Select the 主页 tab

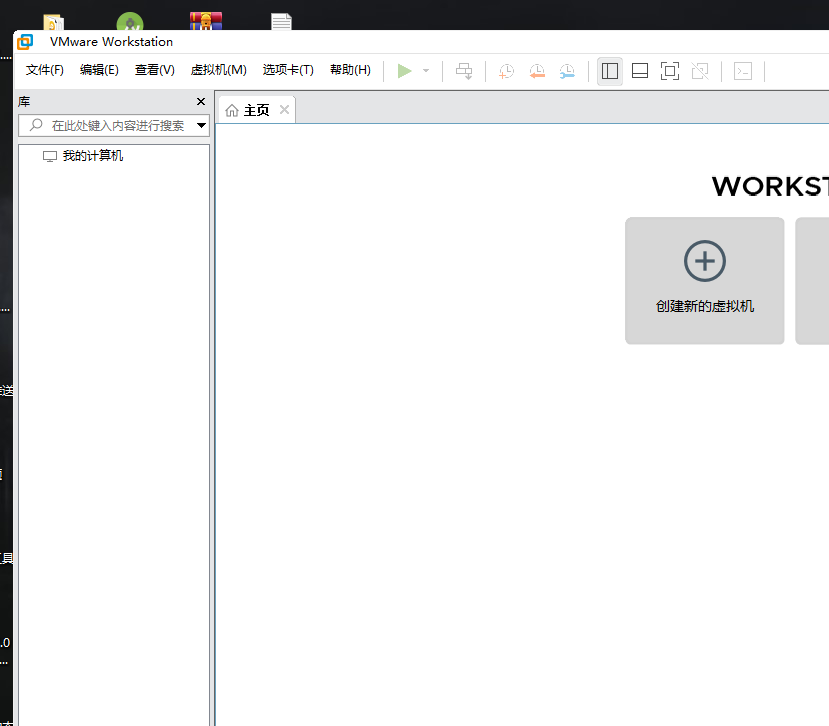256,110
